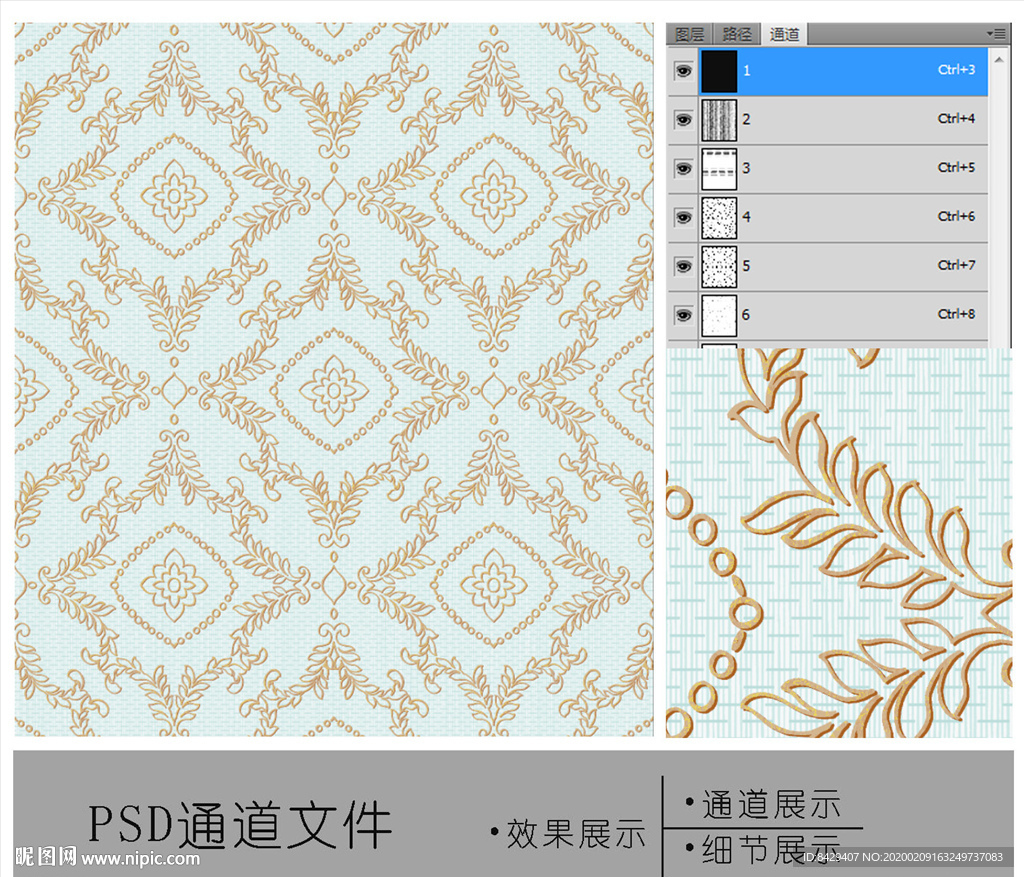Click the Ctrl+3 shortcut label

click(956, 69)
